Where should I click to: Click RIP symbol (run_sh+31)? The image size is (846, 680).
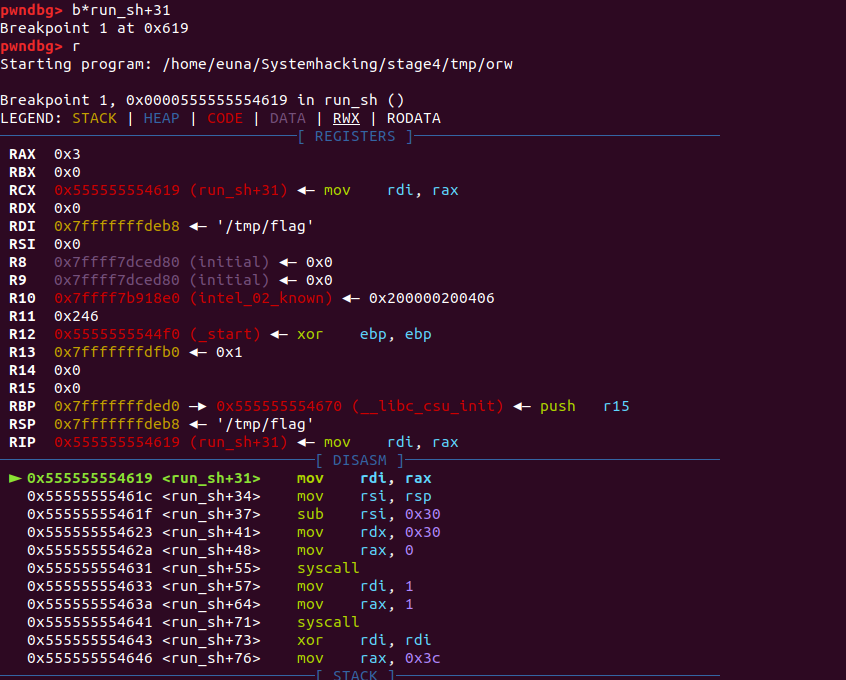(238, 443)
